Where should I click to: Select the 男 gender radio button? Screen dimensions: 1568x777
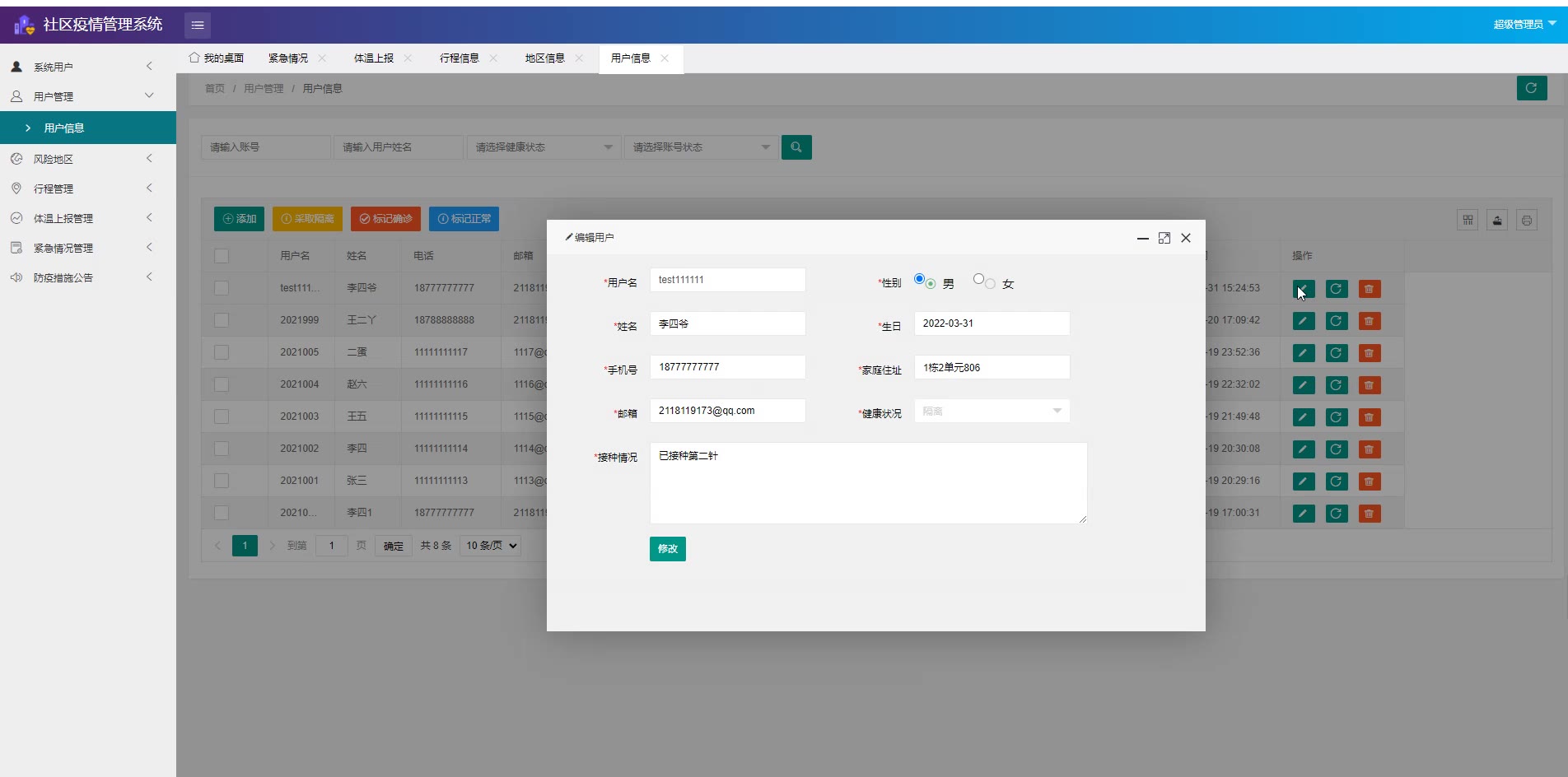point(920,279)
